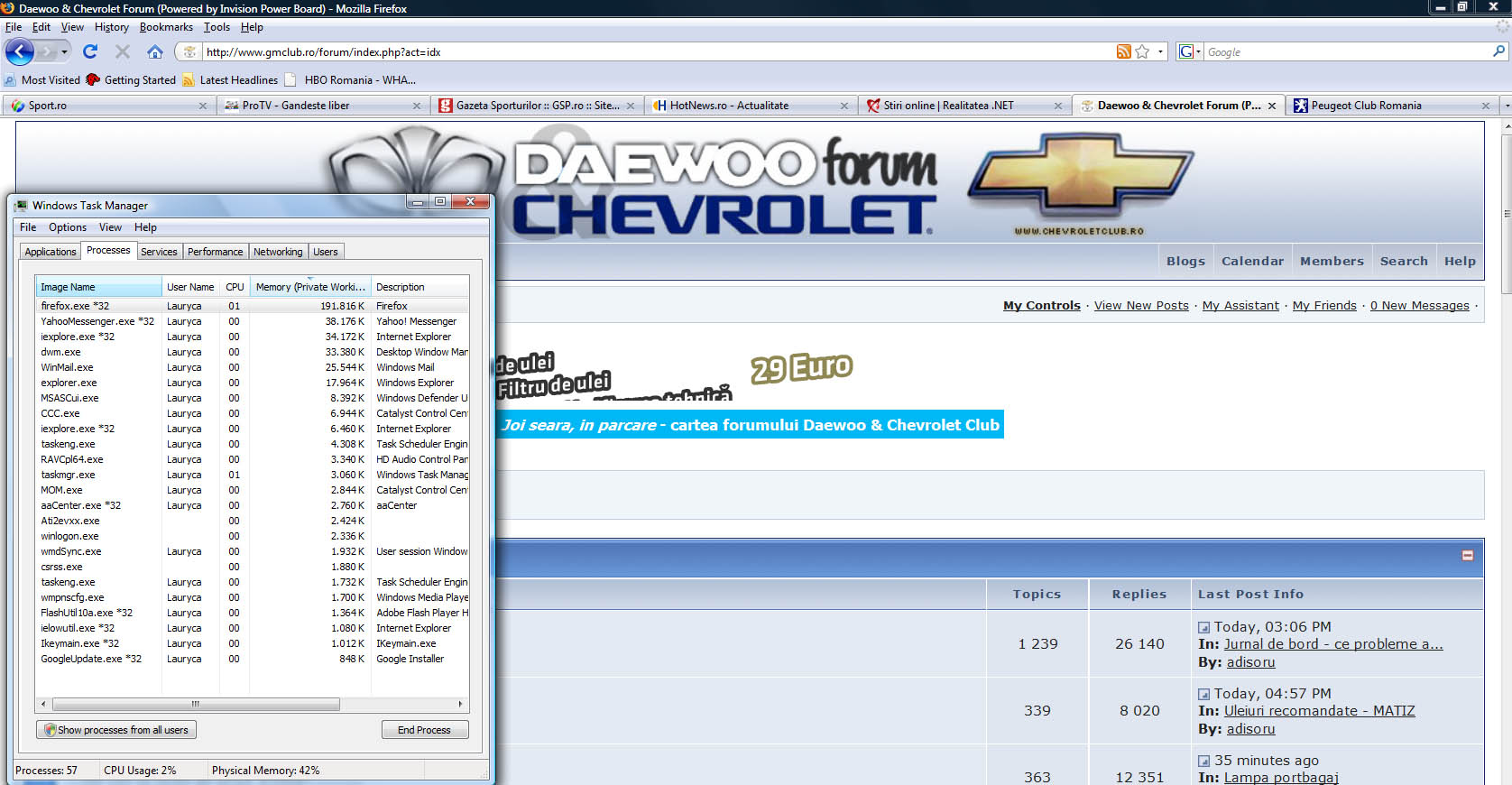
Task: Click the process list horizontal scrollbar thumb
Action: 196,704
